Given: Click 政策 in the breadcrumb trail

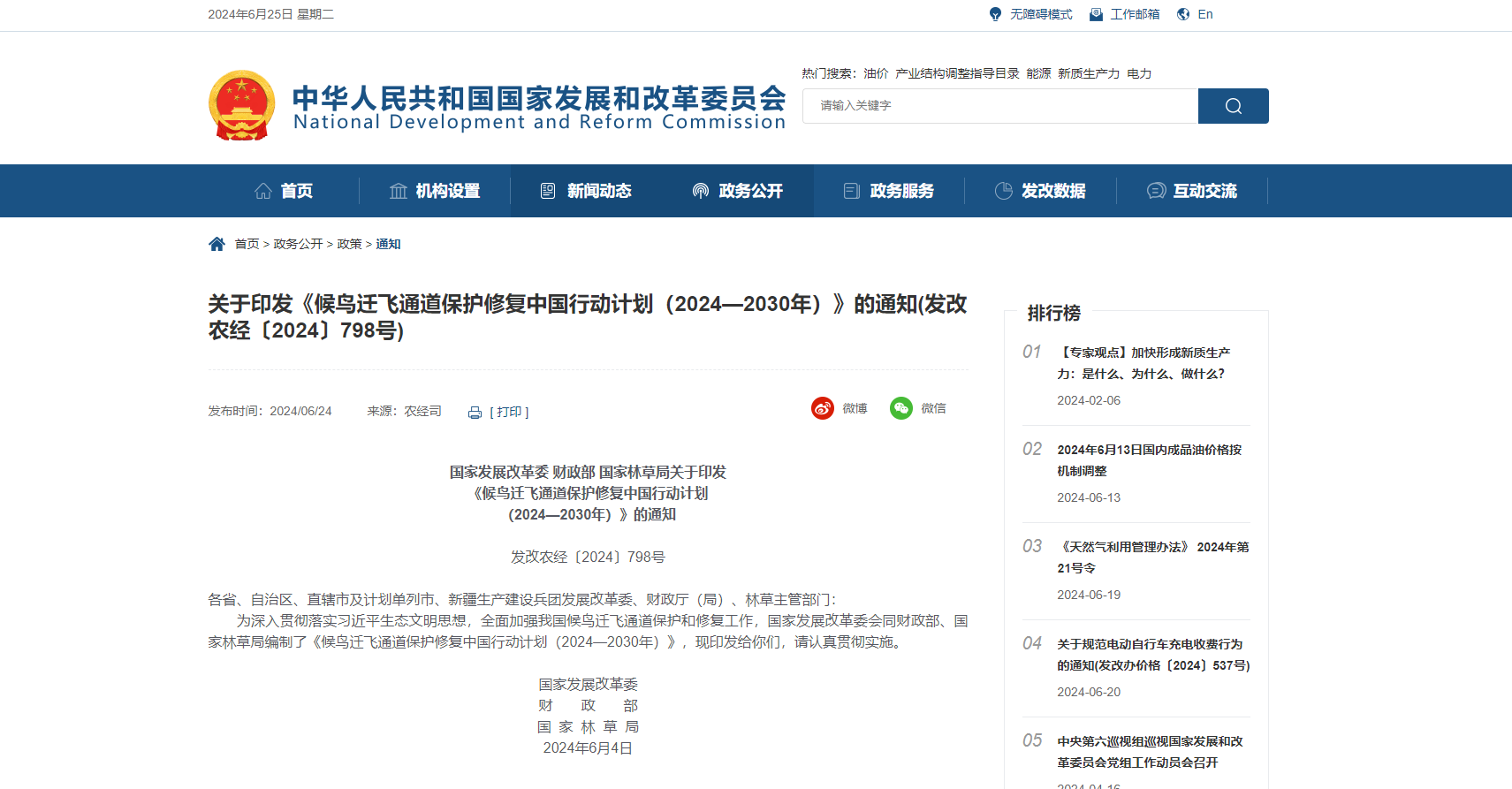Looking at the screenshot, I should click(349, 244).
